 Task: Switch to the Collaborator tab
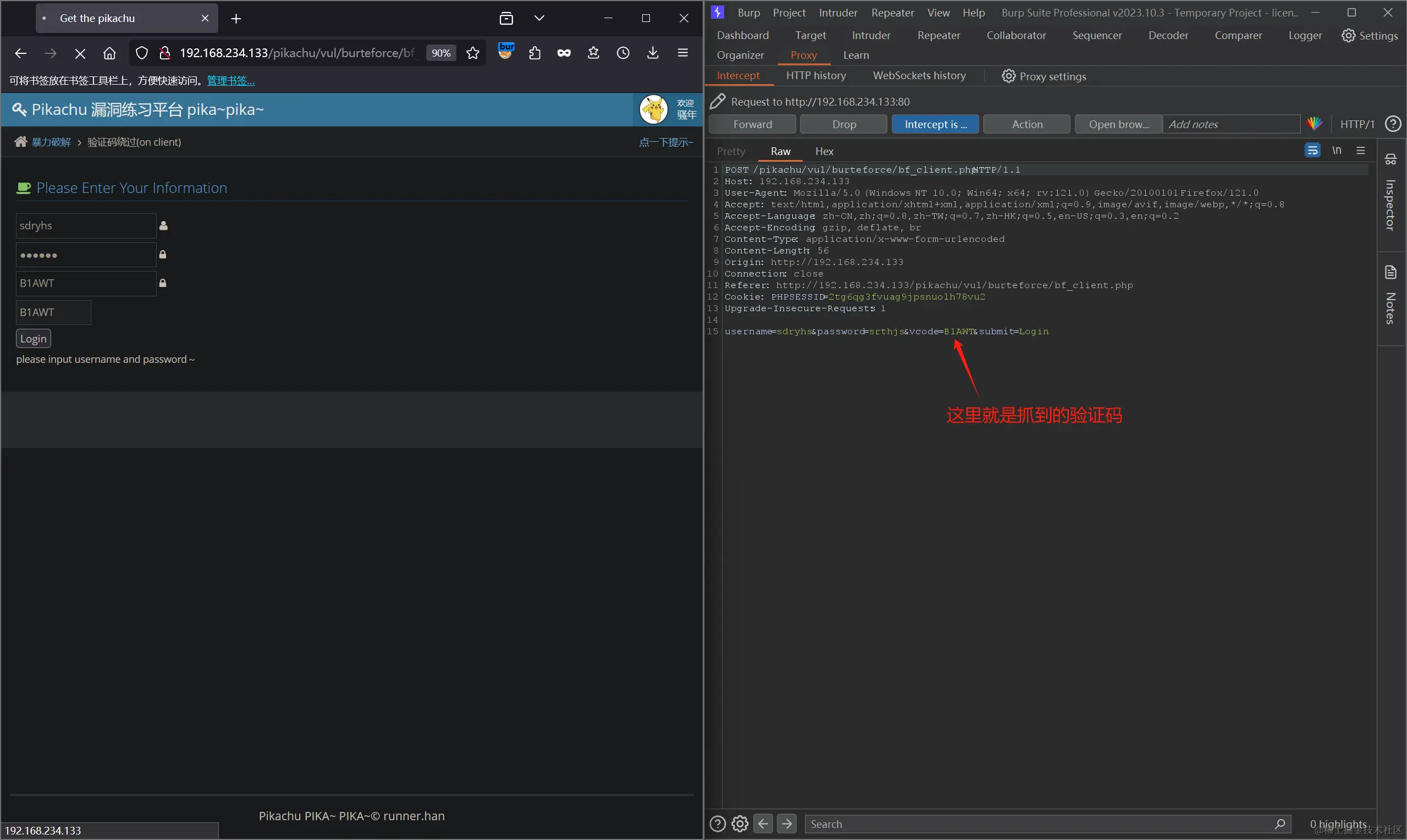tap(1016, 35)
